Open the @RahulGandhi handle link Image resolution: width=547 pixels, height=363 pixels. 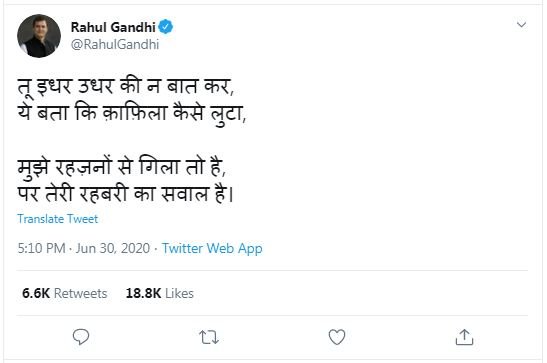pos(115,45)
